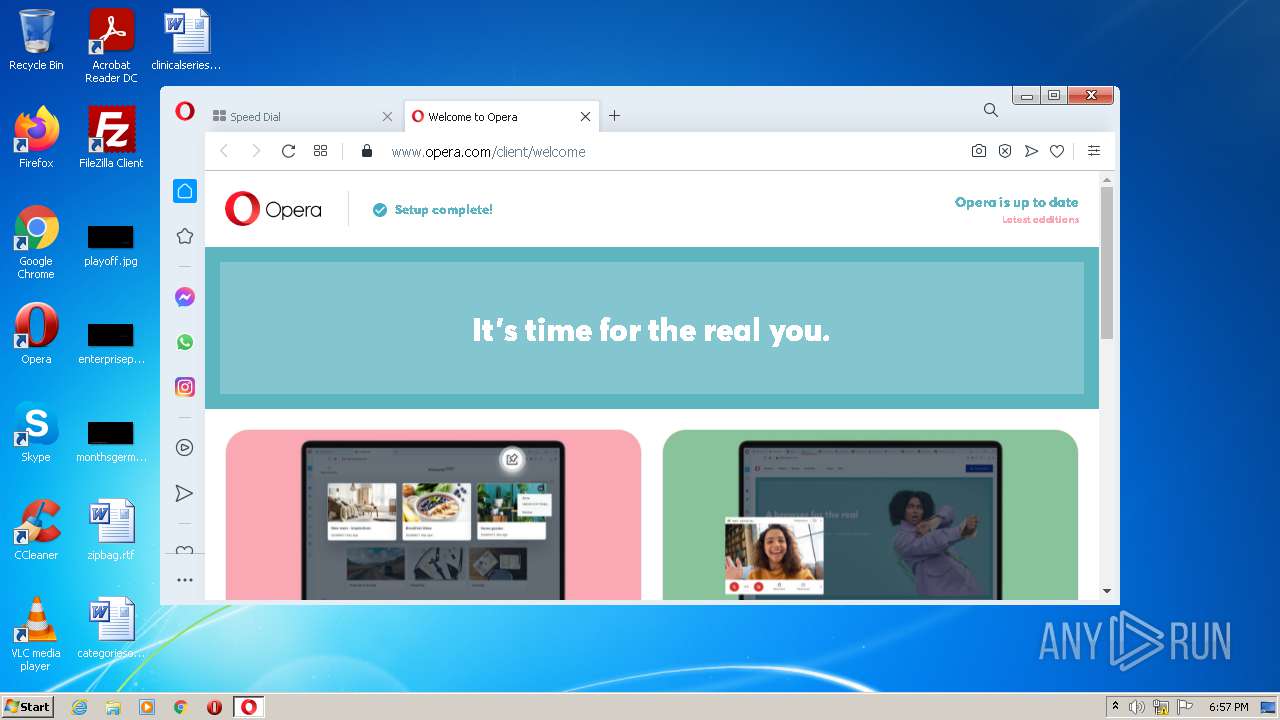Click Chrome icon on taskbar

click(x=180, y=707)
